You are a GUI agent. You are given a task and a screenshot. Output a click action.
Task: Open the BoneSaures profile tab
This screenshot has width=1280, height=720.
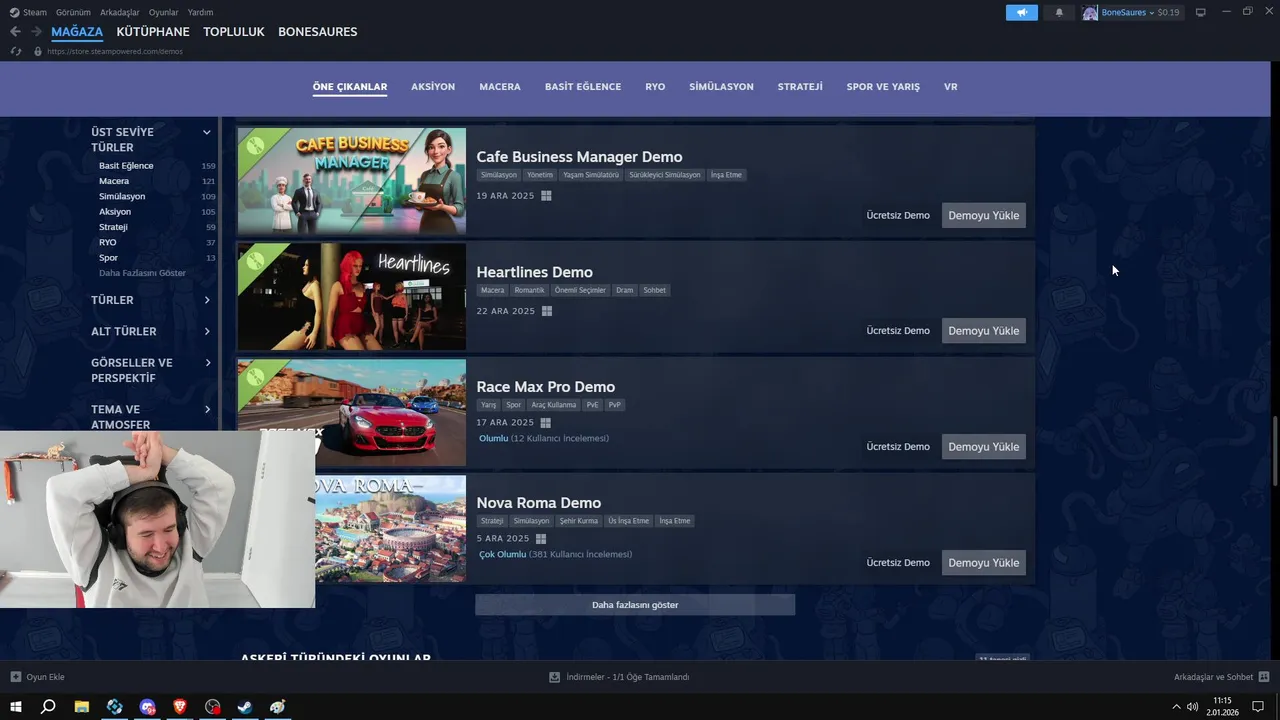[x=317, y=32]
